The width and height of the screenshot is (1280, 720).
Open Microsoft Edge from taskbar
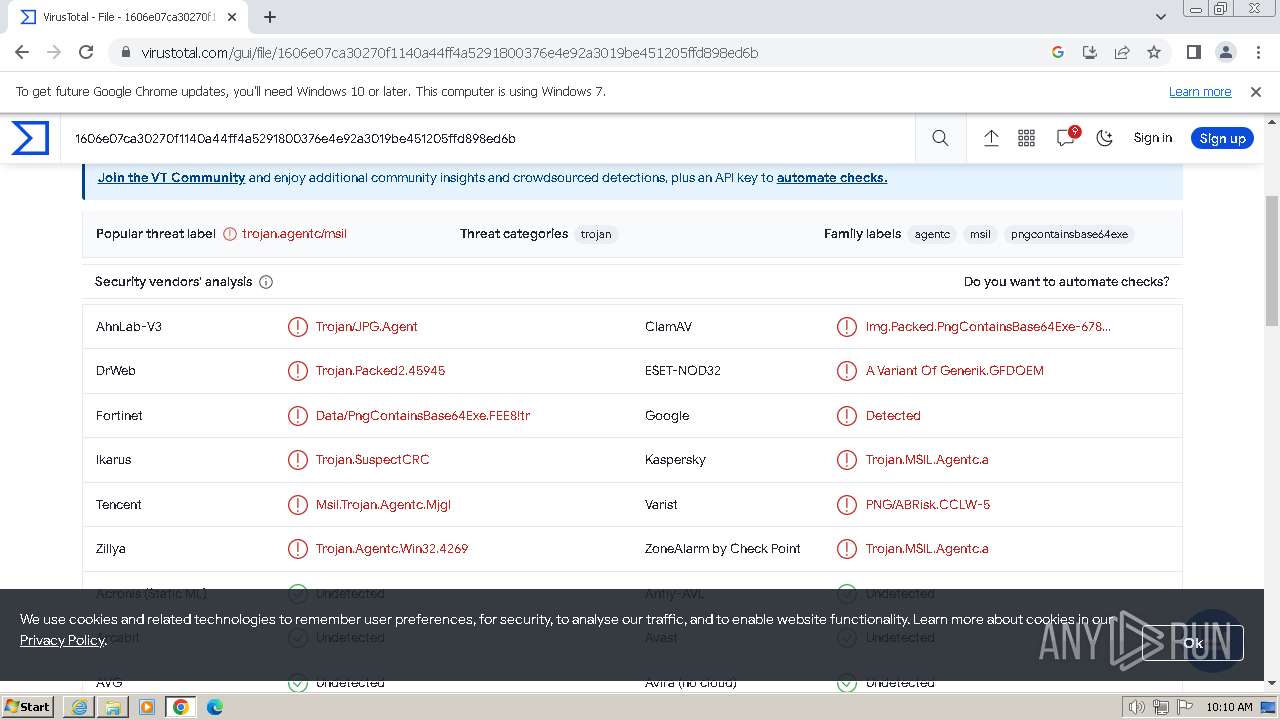pos(215,707)
